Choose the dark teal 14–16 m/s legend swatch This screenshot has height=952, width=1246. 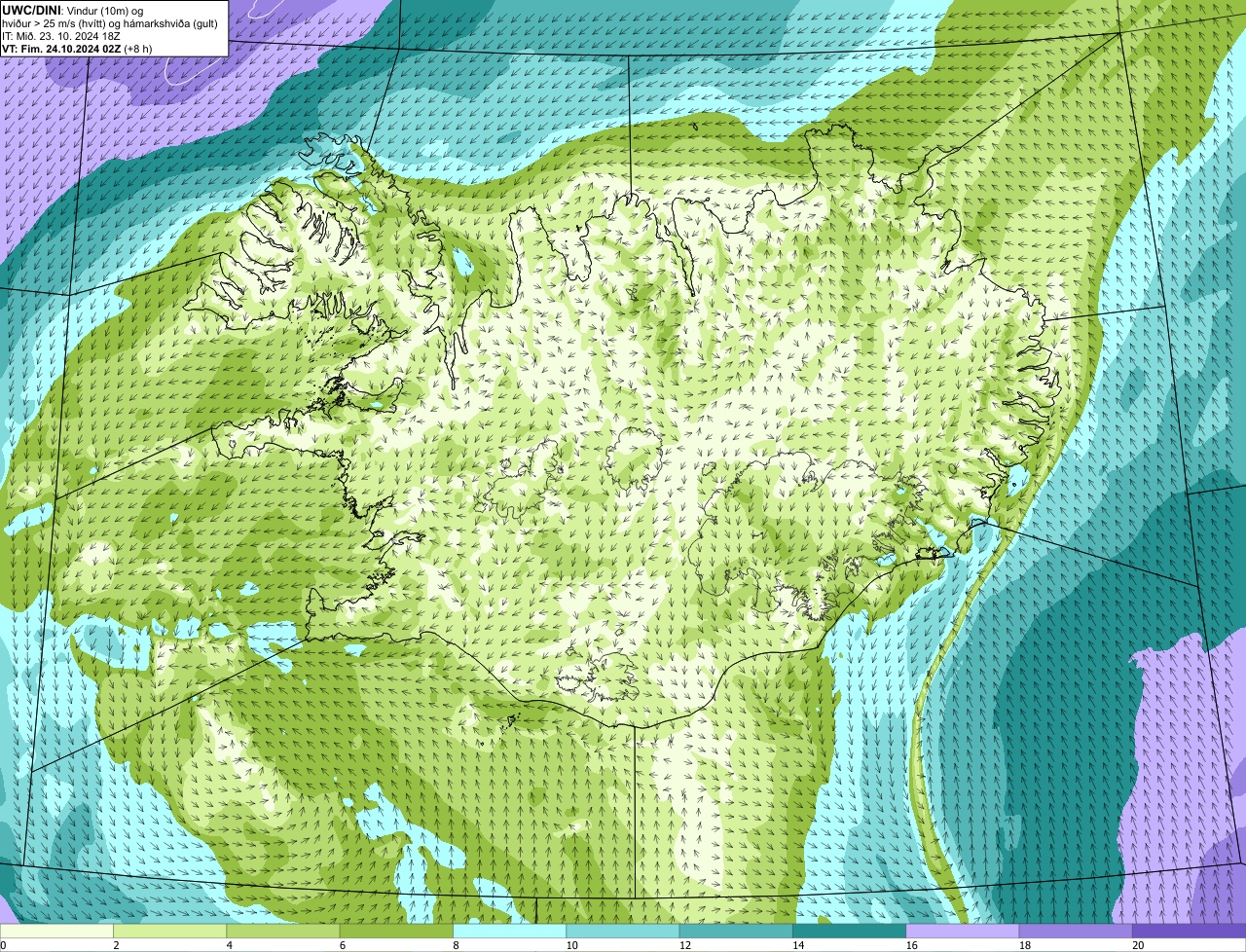850,932
